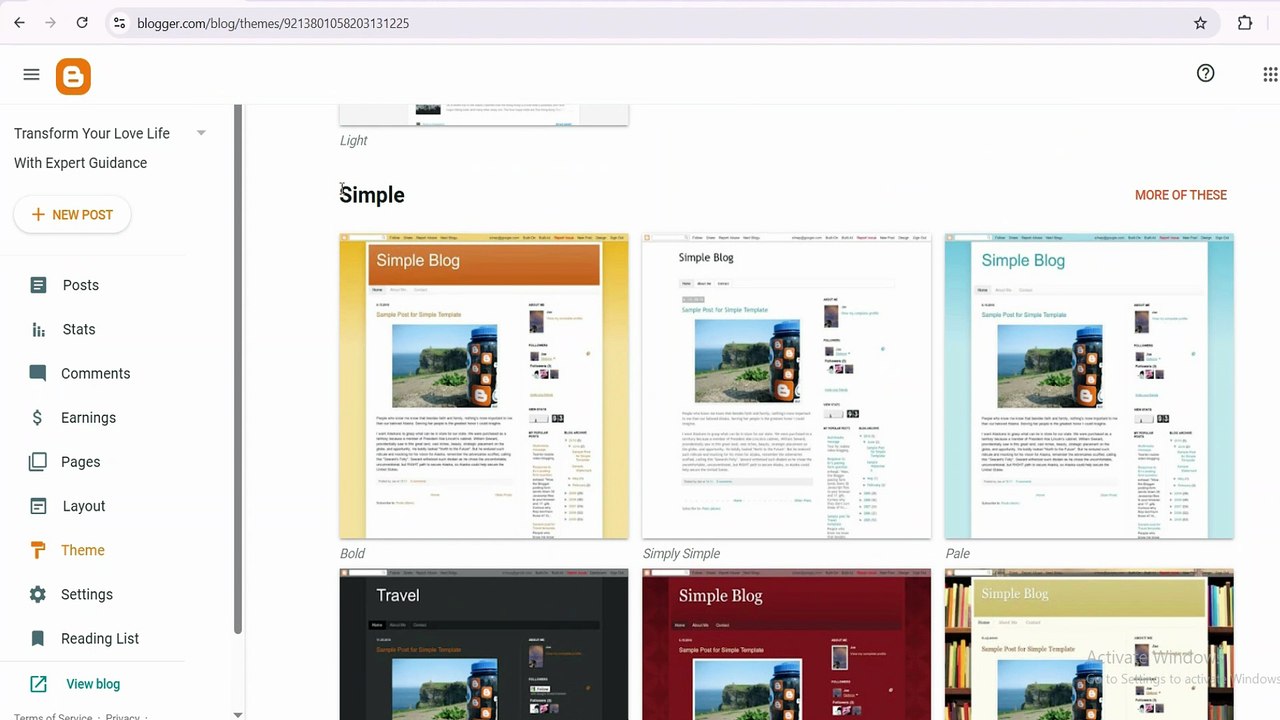Image resolution: width=1280 pixels, height=720 pixels.
Task: Open the Google apps grid
Action: [x=1270, y=74]
